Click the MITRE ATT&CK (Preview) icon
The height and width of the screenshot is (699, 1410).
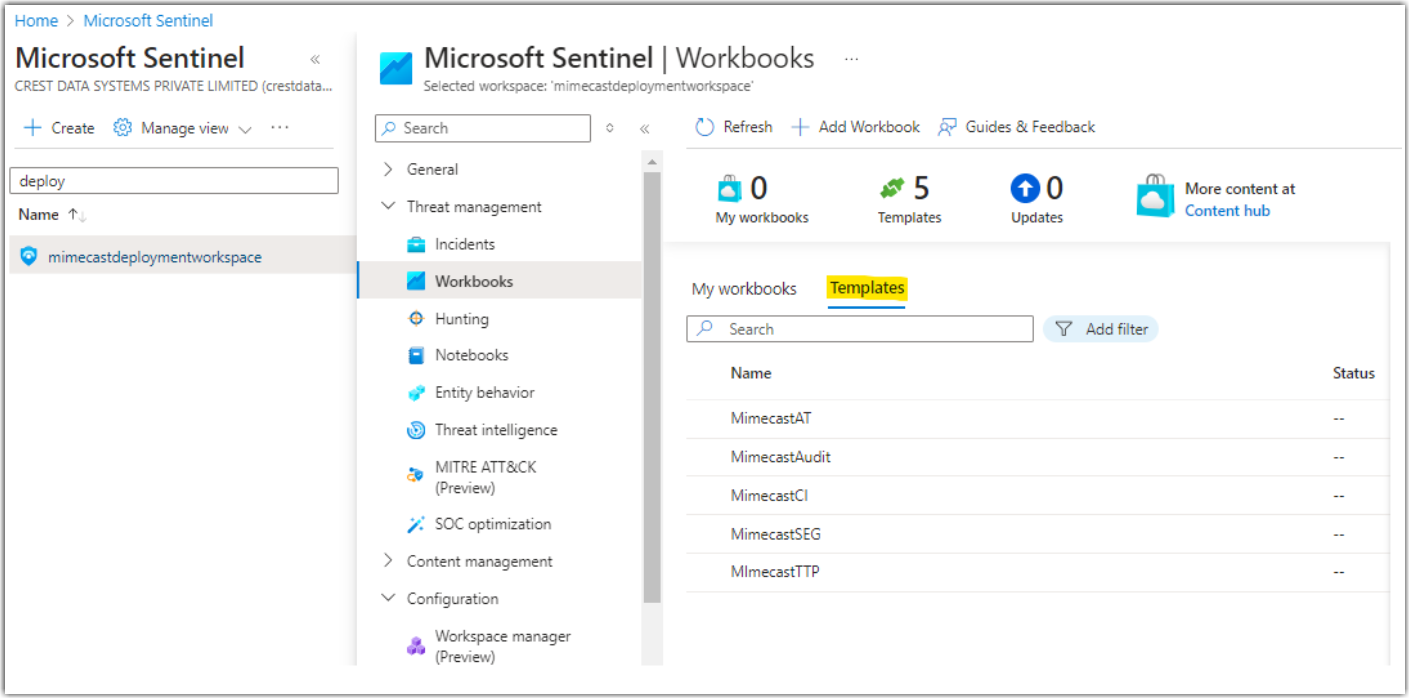pos(415,473)
